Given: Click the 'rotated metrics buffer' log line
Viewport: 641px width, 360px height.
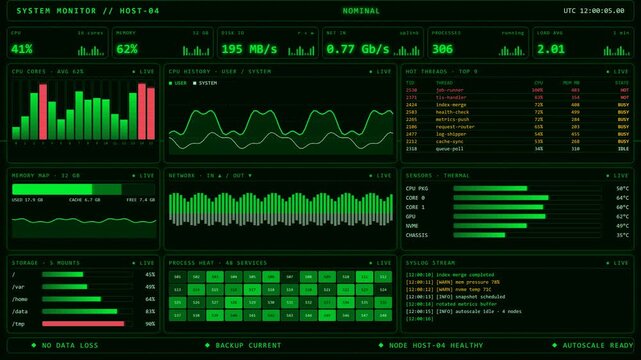Looking at the screenshot, I should 451,304.
